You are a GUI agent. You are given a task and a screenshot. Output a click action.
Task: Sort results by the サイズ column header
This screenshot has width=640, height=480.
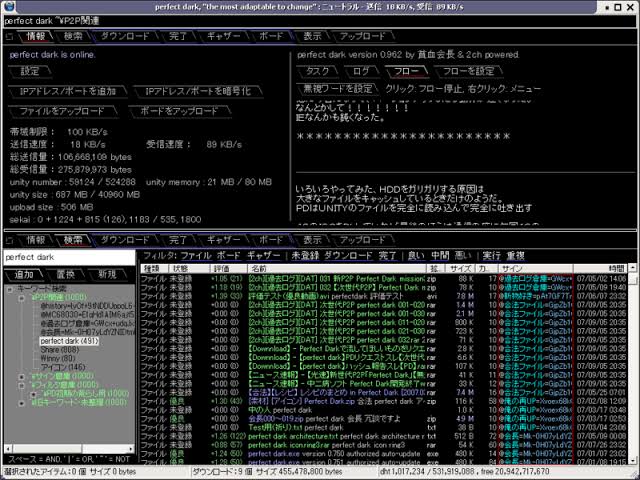pyautogui.click(x=460, y=269)
